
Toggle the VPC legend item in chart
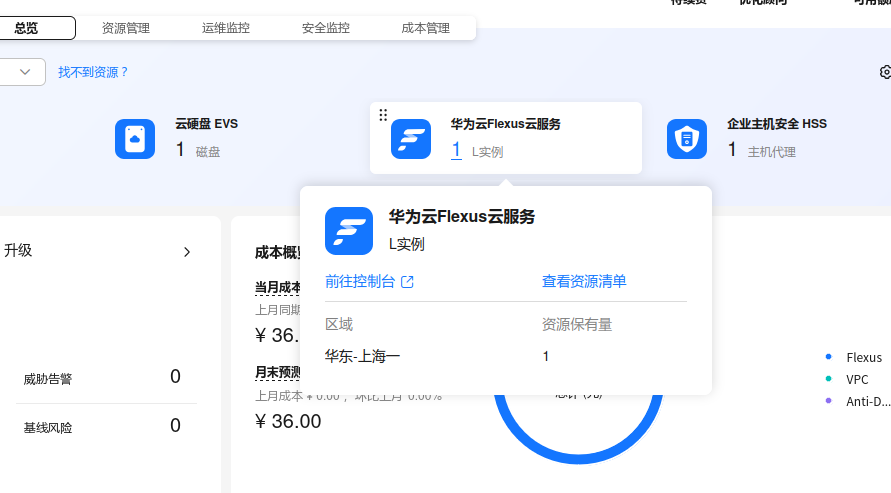tap(857, 379)
